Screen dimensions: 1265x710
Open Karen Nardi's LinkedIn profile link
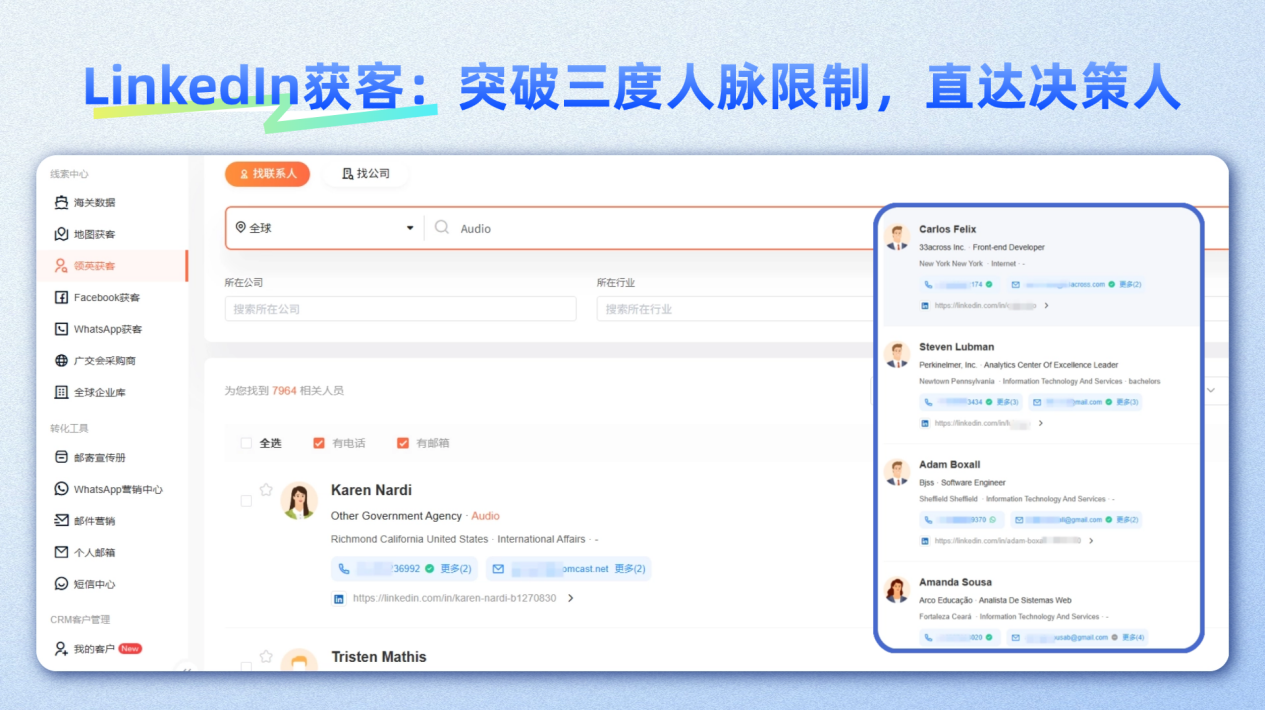(x=455, y=599)
